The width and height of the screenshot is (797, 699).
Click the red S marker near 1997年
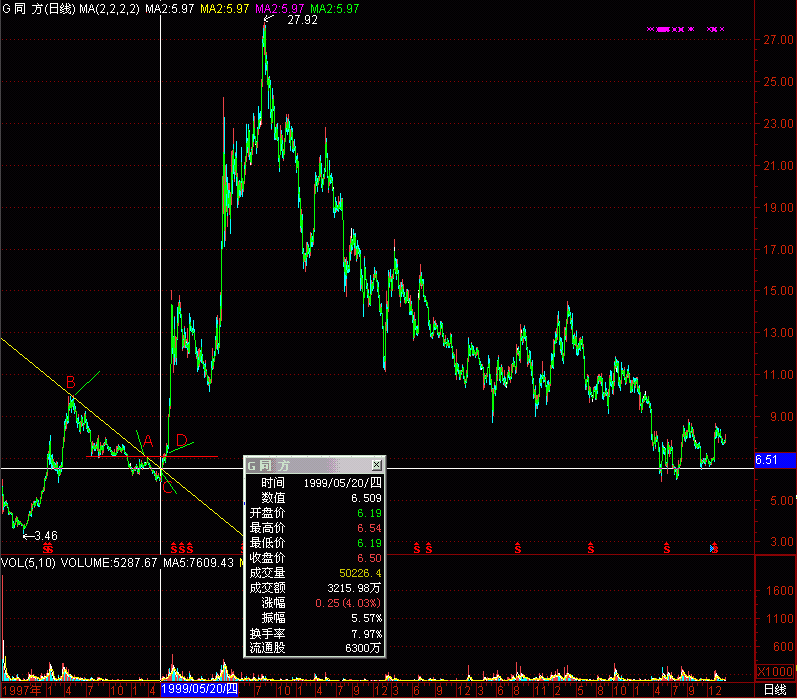tap(48, 549)
